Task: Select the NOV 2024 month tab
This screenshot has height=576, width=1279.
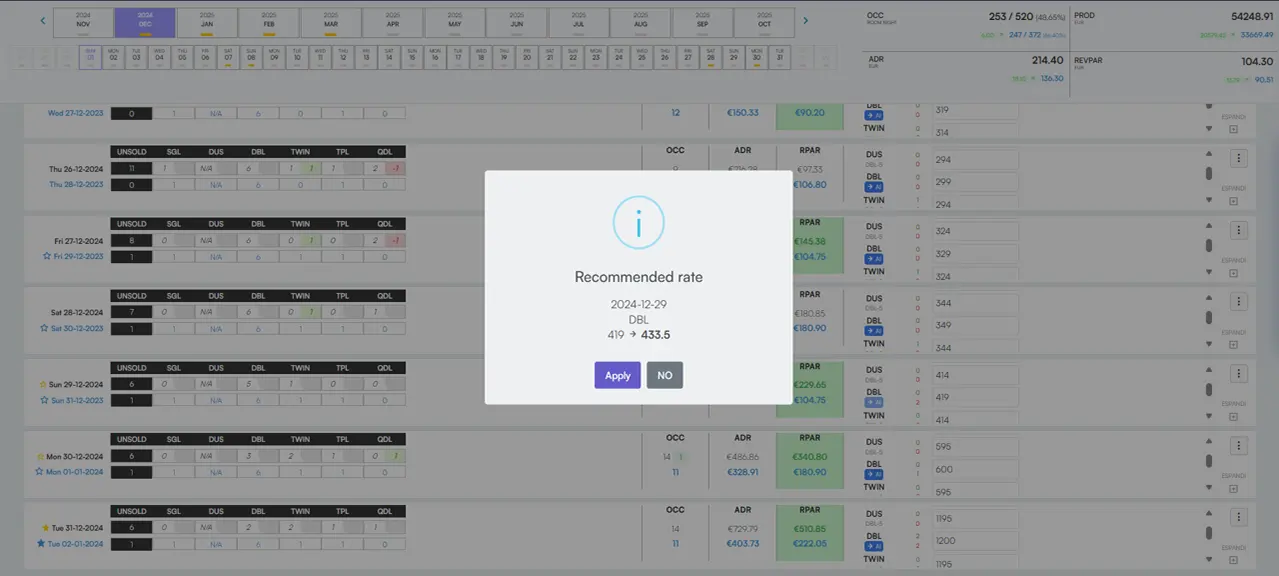Action: 83,23
